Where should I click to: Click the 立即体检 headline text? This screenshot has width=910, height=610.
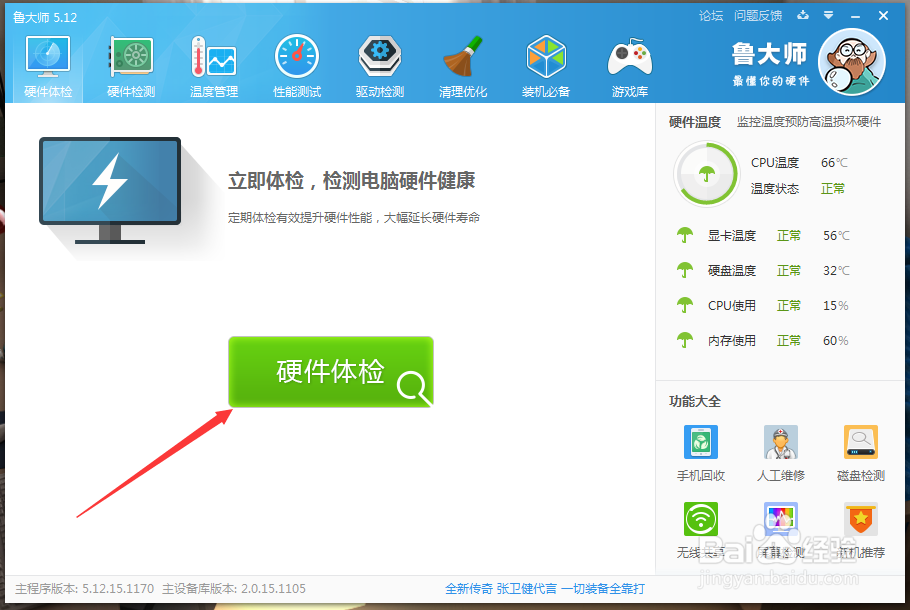click(x=352, y=181)
